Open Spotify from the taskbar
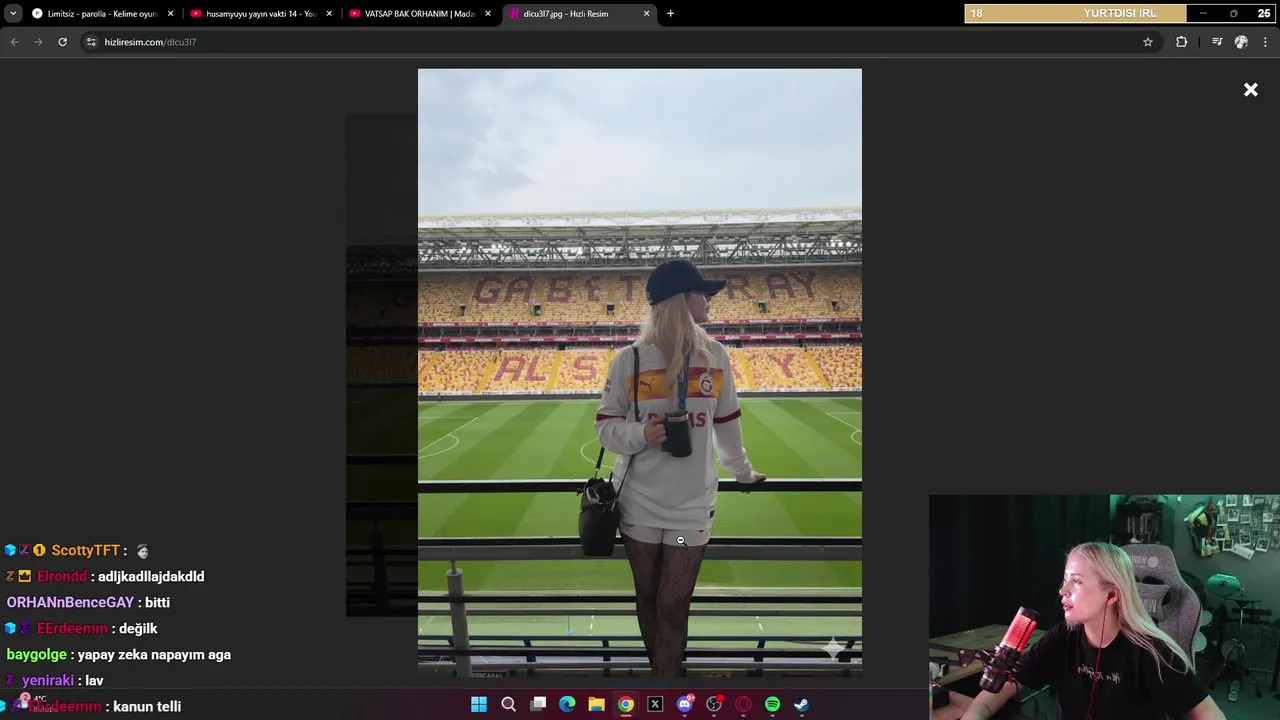Viewport: 1280px width, 720px height. pyautogui.click(x=772, y=704)
